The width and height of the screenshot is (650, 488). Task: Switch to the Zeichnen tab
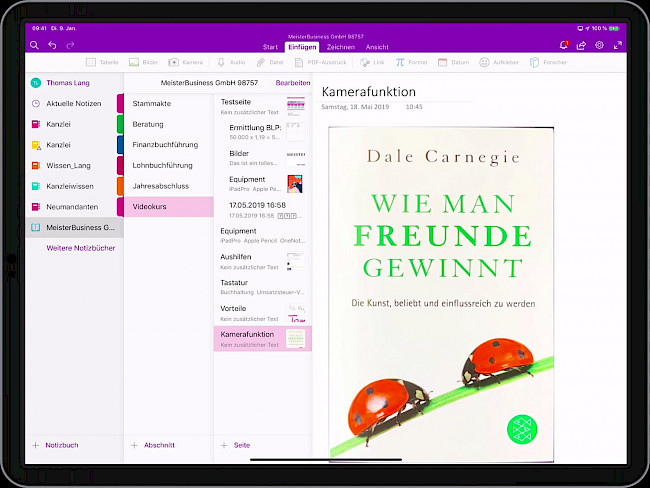click(340, 47)
